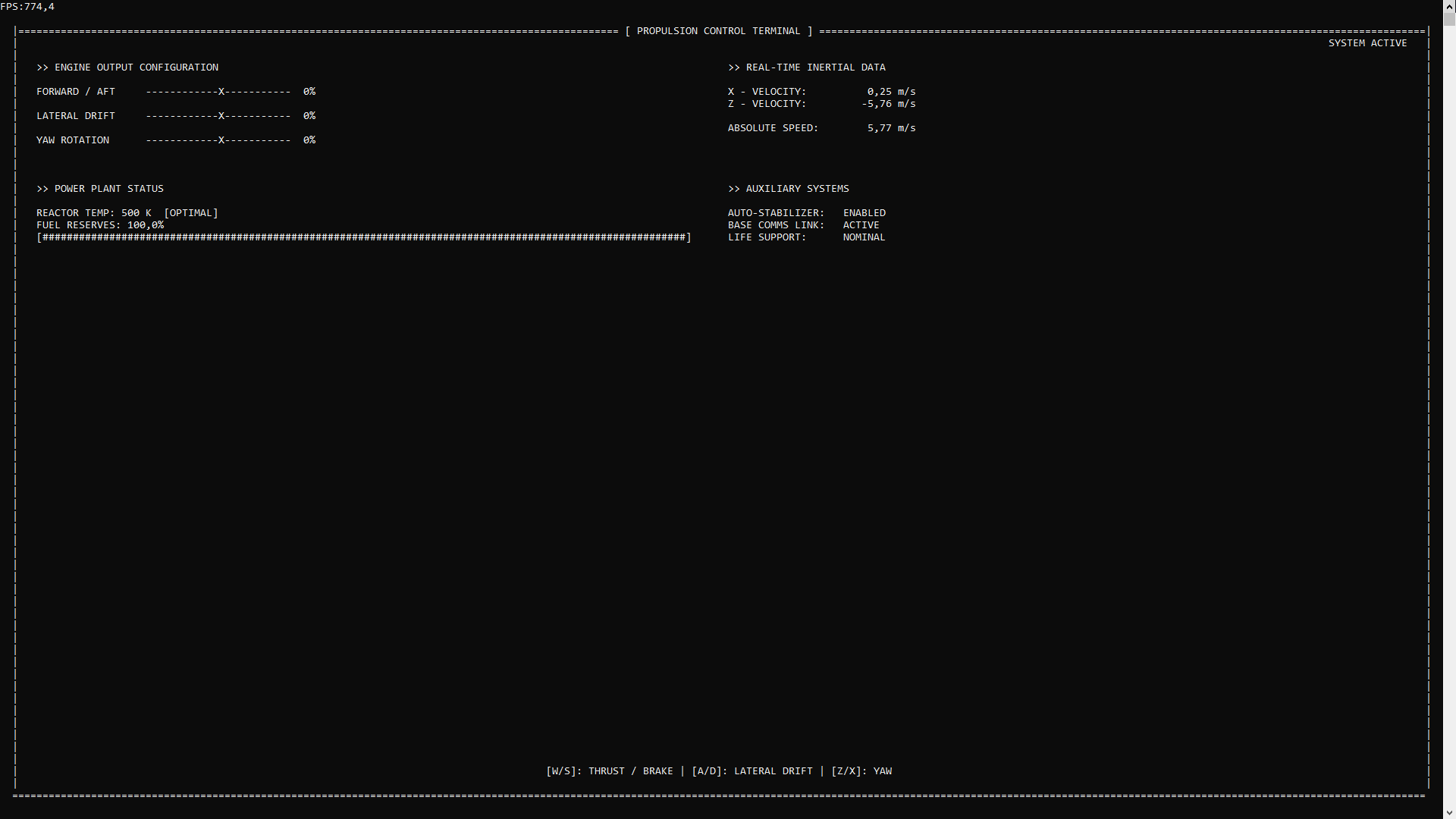Click the Forward / Aft slider X marker
The width and height of the screenshot is (1456, 819).
221,92
